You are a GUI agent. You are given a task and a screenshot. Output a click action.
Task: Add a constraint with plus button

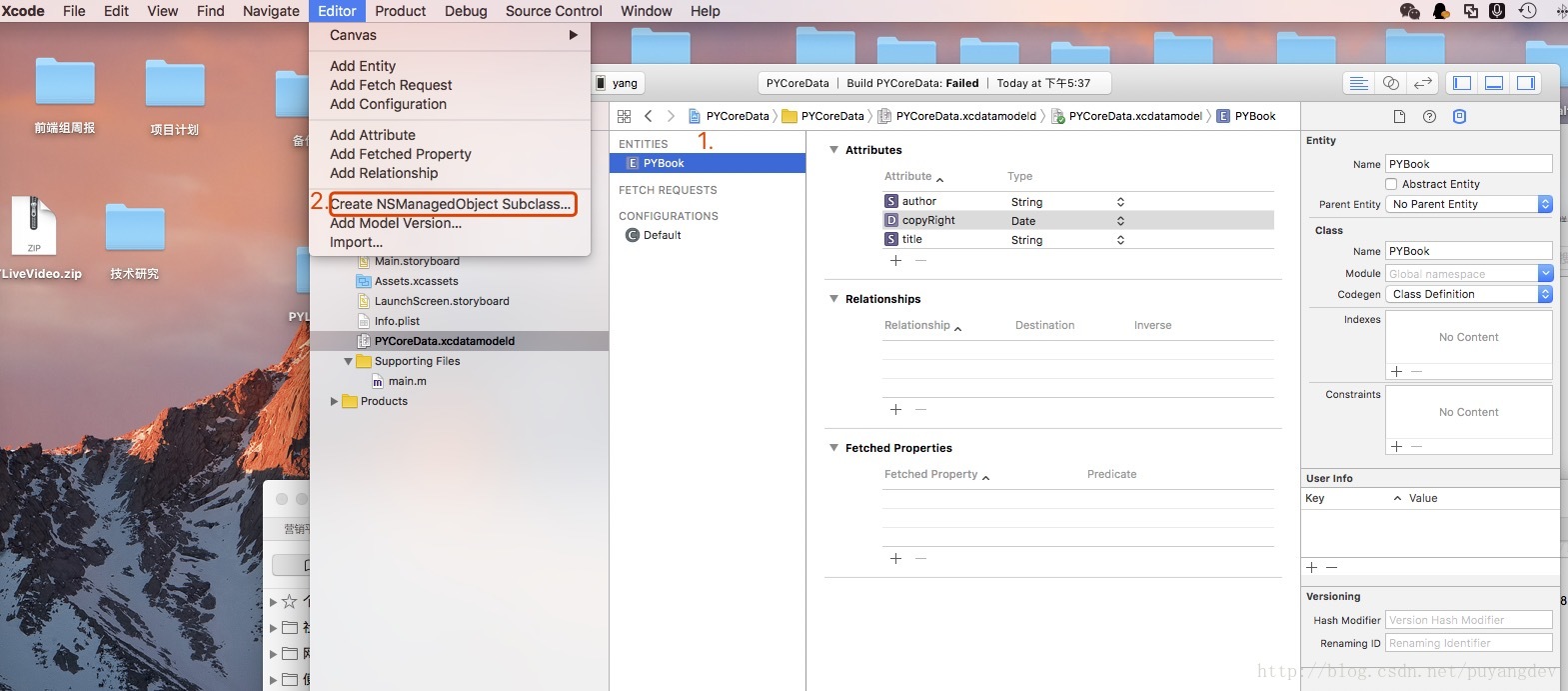click(x=1396, y=446)
